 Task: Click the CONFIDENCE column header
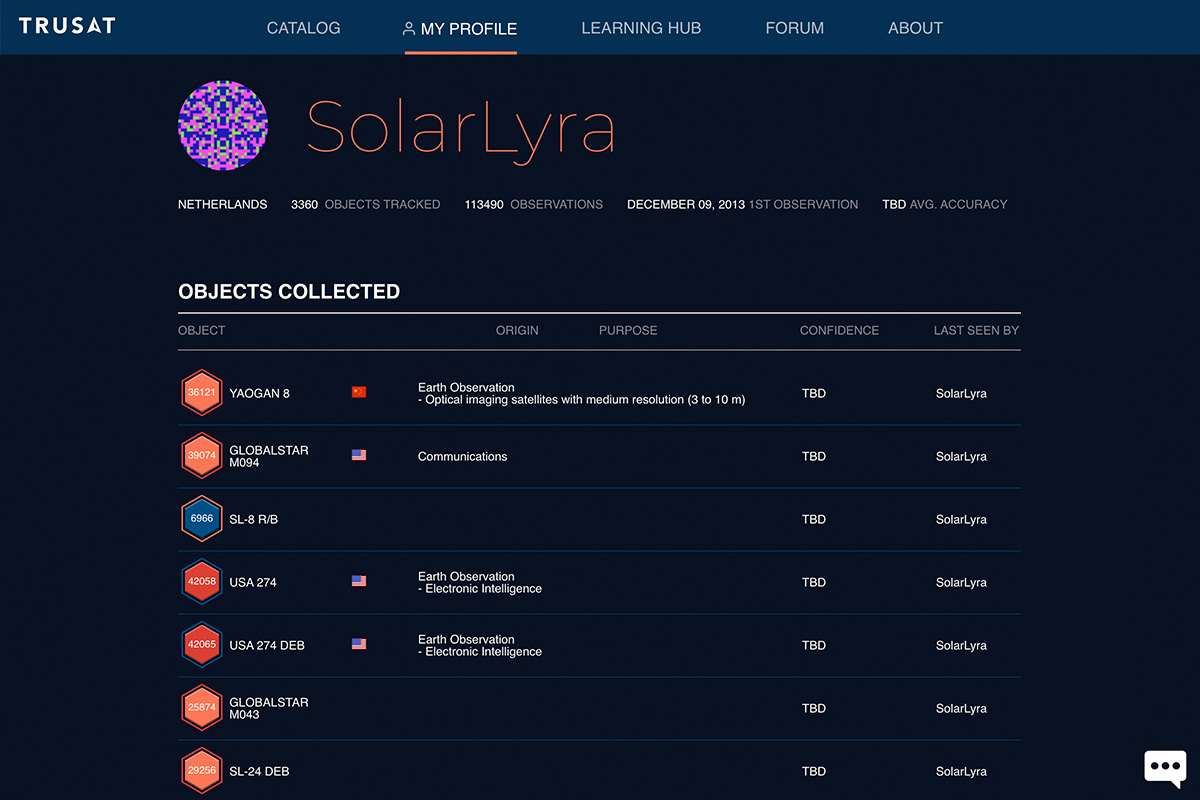click(x=840, y=330)
